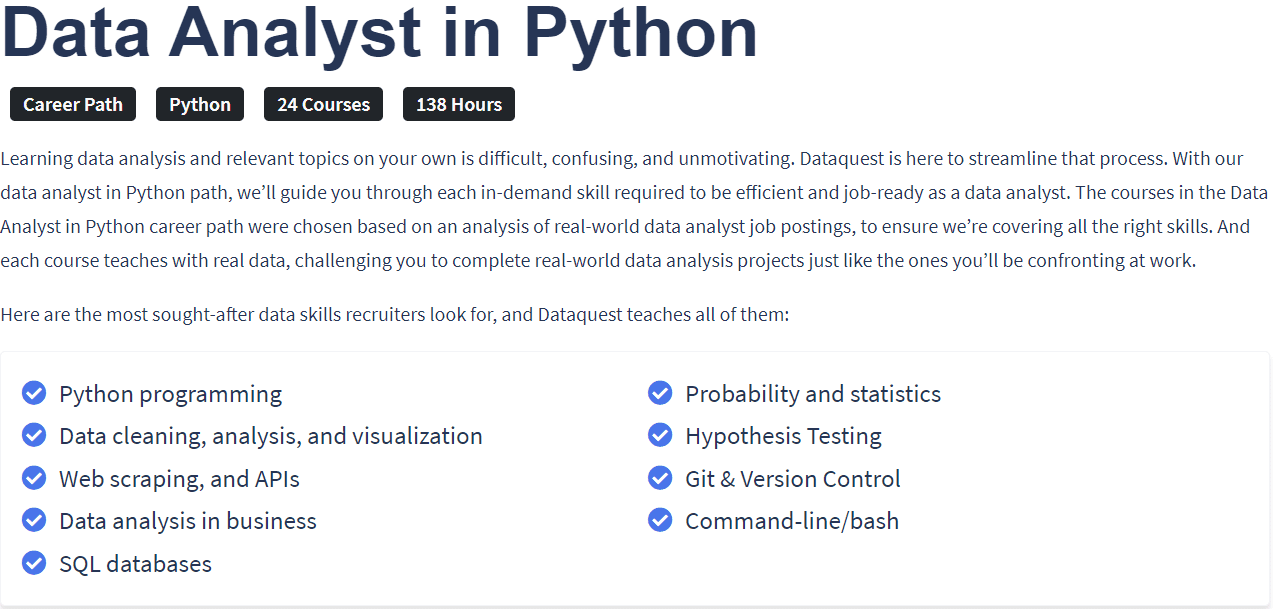Click the checkmark icon beside Python programming

[34, 393]
